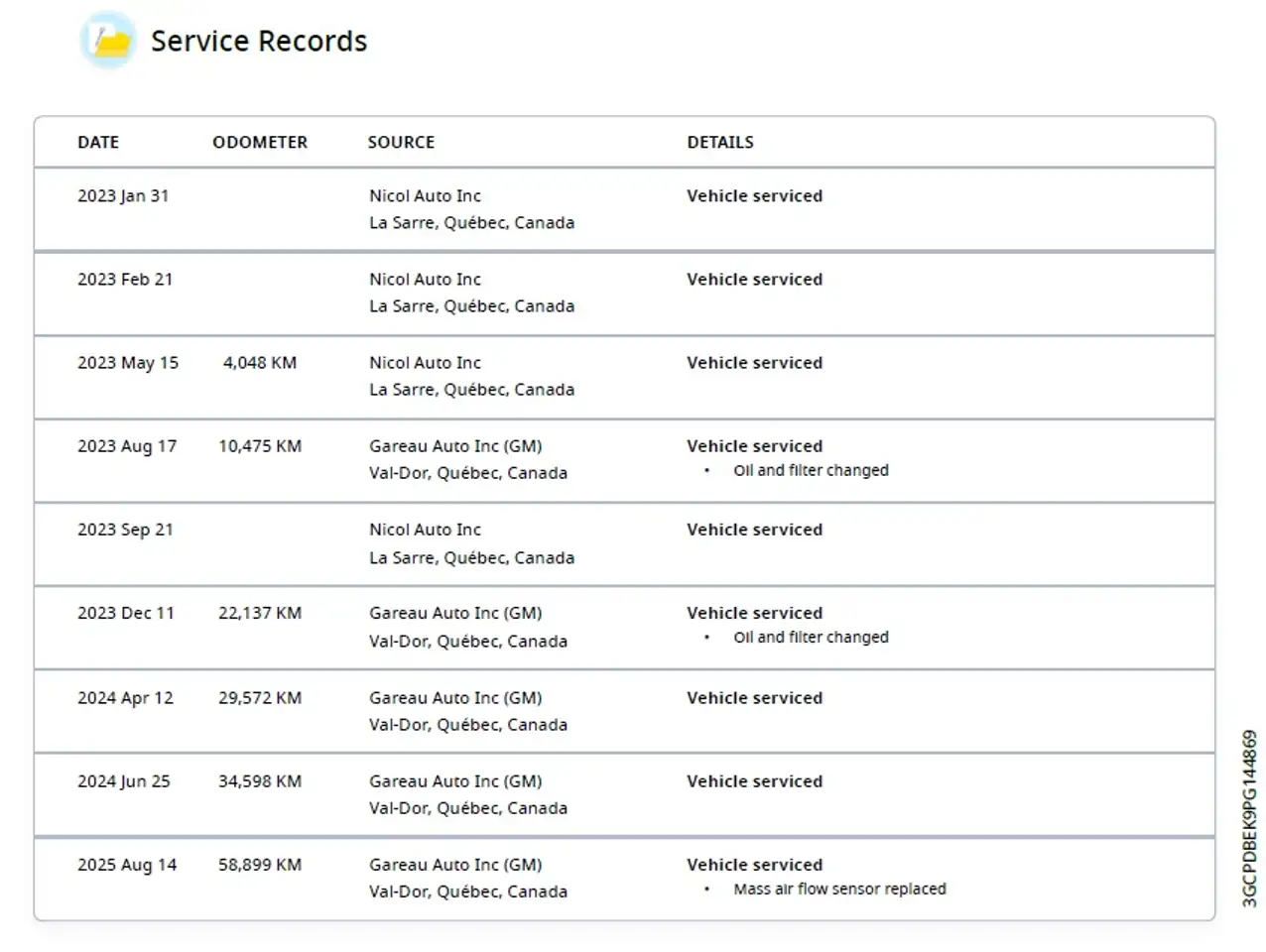Screen dimensions: 1266x952
Task: Click Nicol Auto Inc in Sep 21 row
Action: [426, 530]
